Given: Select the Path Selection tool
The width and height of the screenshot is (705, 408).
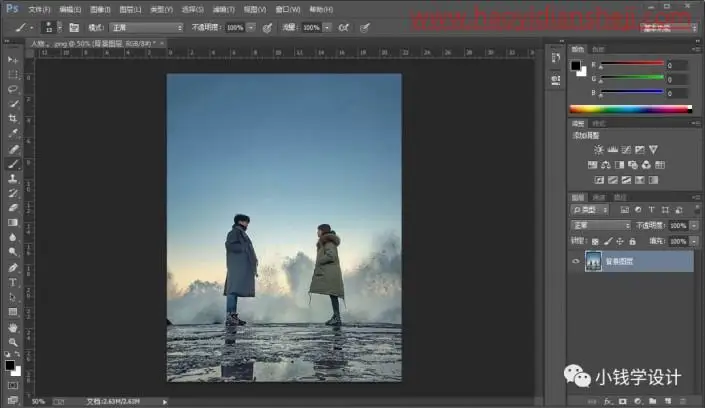Looking at the screenshot, I should (13, 297).
